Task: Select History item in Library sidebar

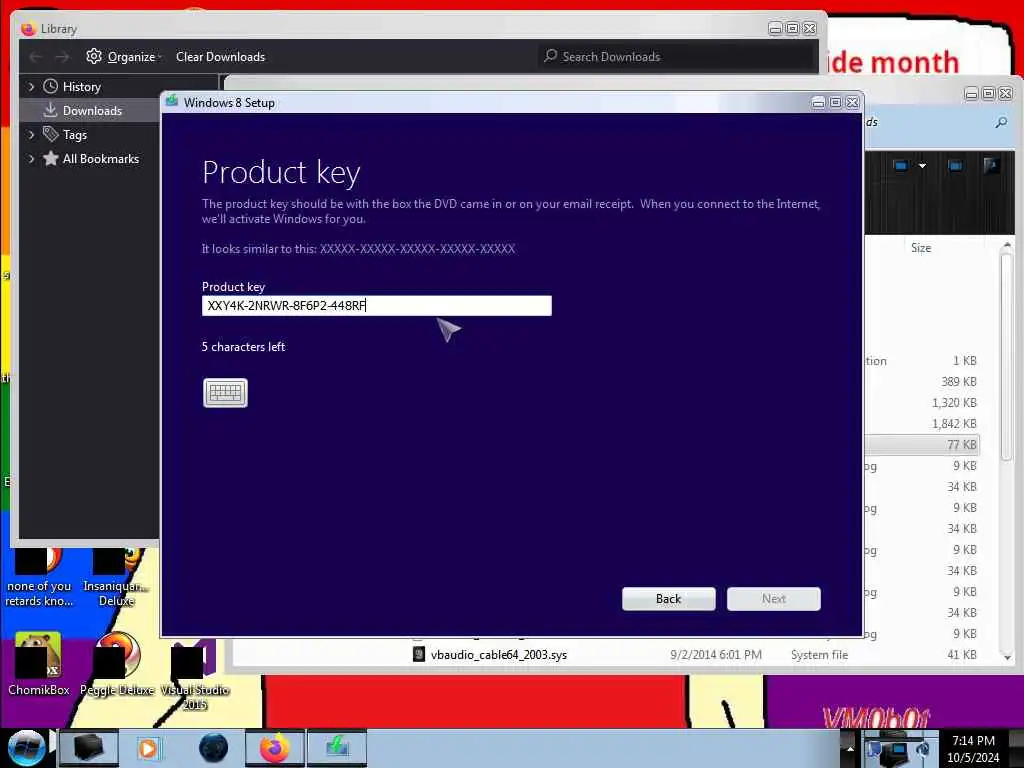Action: point(81,87)
